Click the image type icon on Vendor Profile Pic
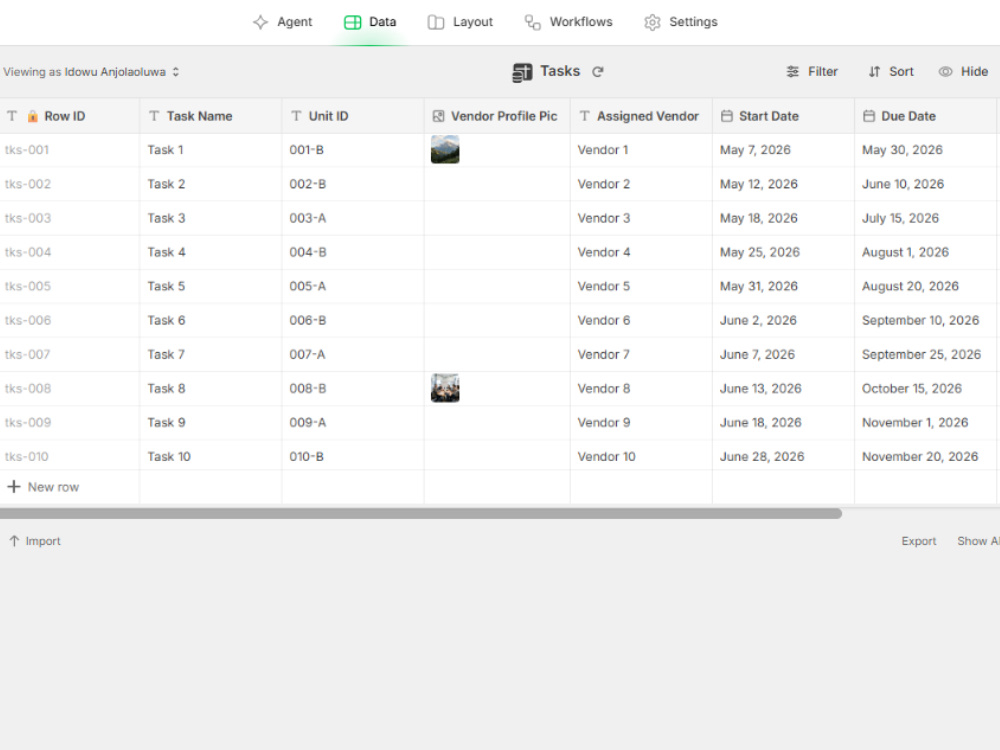The width and height of the screenshot is (1000, 750). click(438, 116)
